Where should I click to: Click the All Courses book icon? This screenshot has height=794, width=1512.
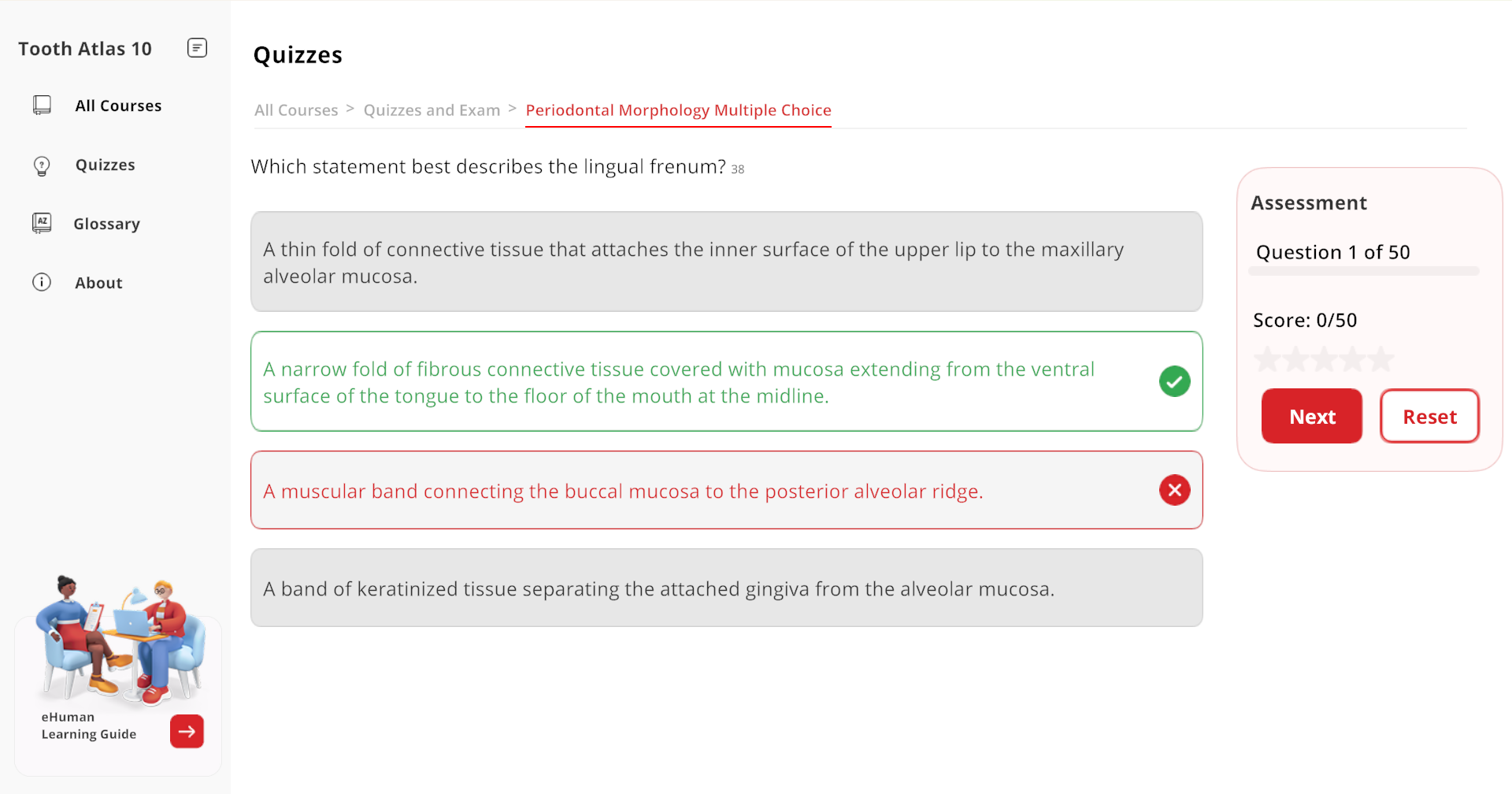coord(42,106)
